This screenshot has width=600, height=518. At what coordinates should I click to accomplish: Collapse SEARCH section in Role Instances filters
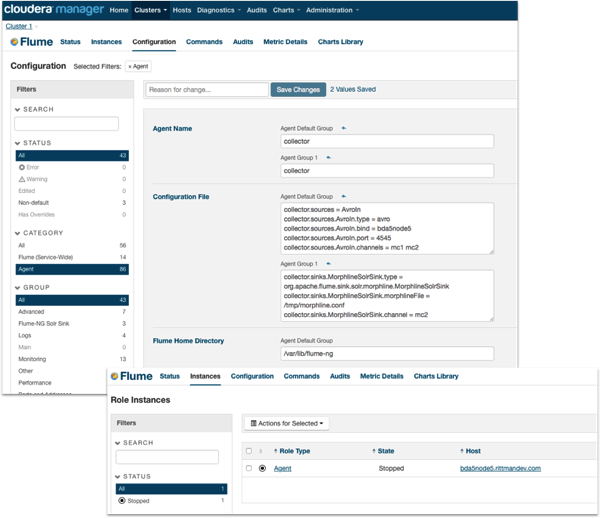pos(117,443)
